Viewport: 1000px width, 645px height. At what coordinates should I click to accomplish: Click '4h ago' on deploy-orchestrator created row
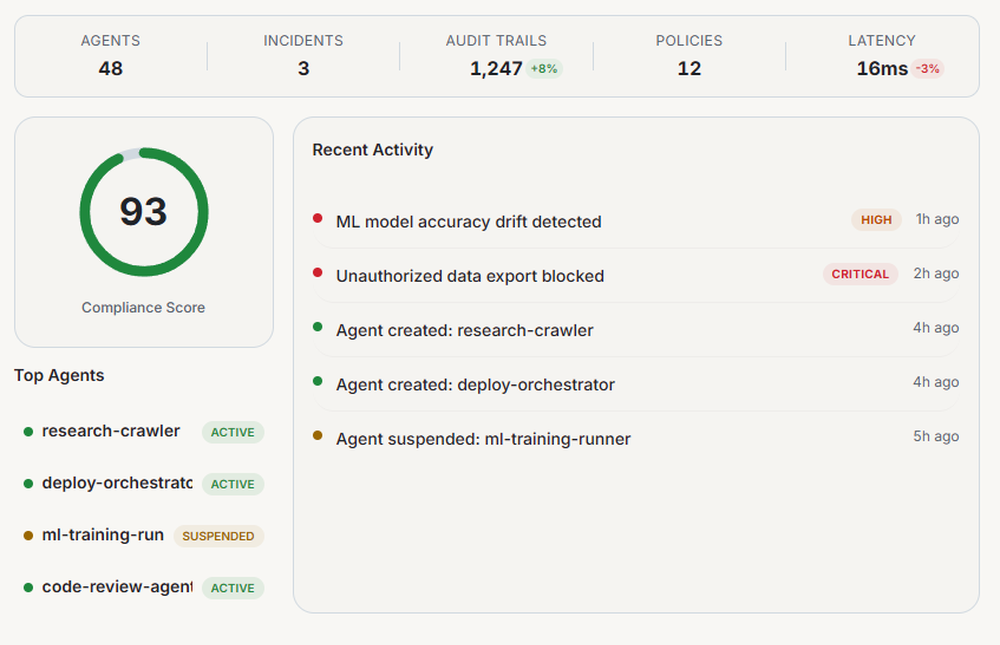tap(936, 382)
